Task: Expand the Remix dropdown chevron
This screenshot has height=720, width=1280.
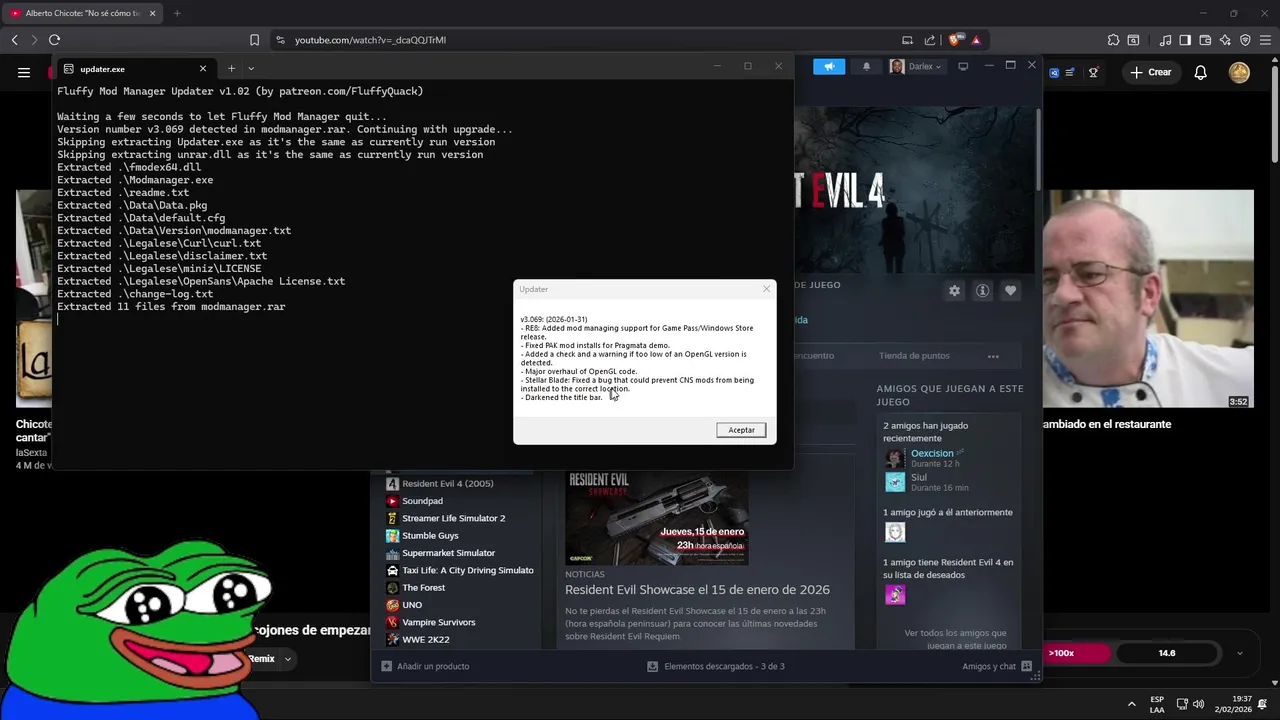Action: coord(287,659)
